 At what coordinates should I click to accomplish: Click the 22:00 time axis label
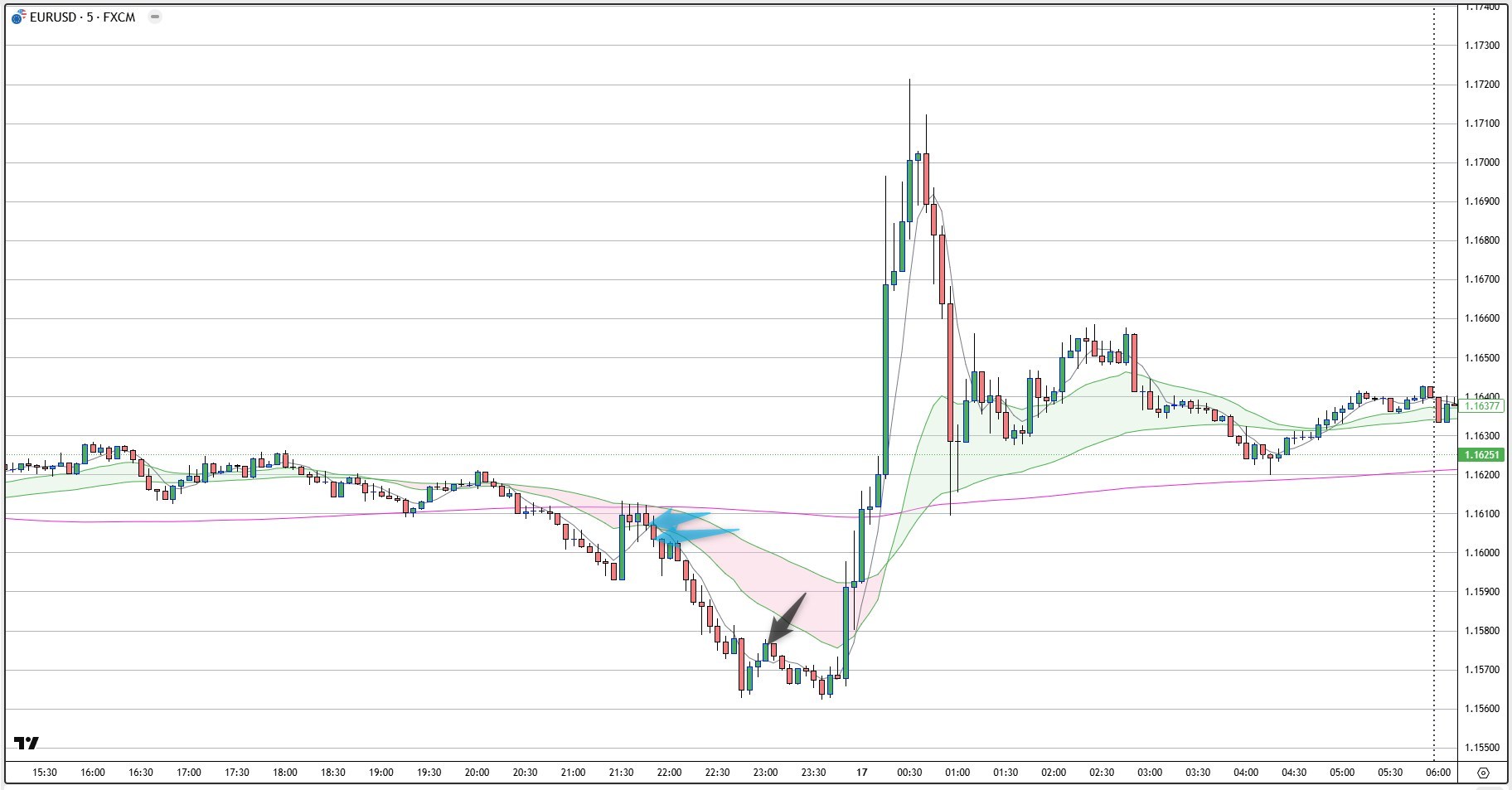point(670,773)
